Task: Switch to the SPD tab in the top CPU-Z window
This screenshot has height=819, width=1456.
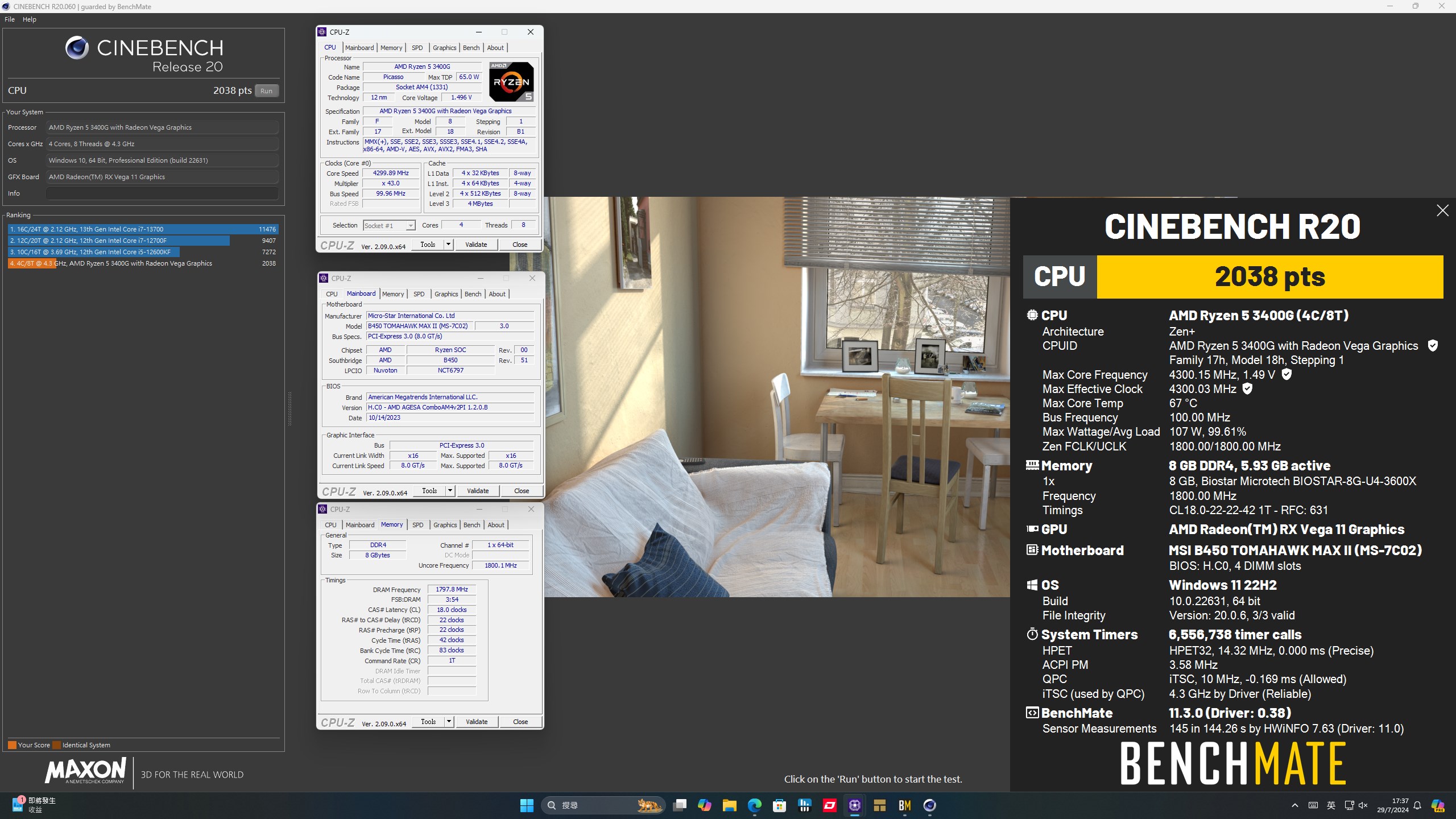Action: point(417,48)
